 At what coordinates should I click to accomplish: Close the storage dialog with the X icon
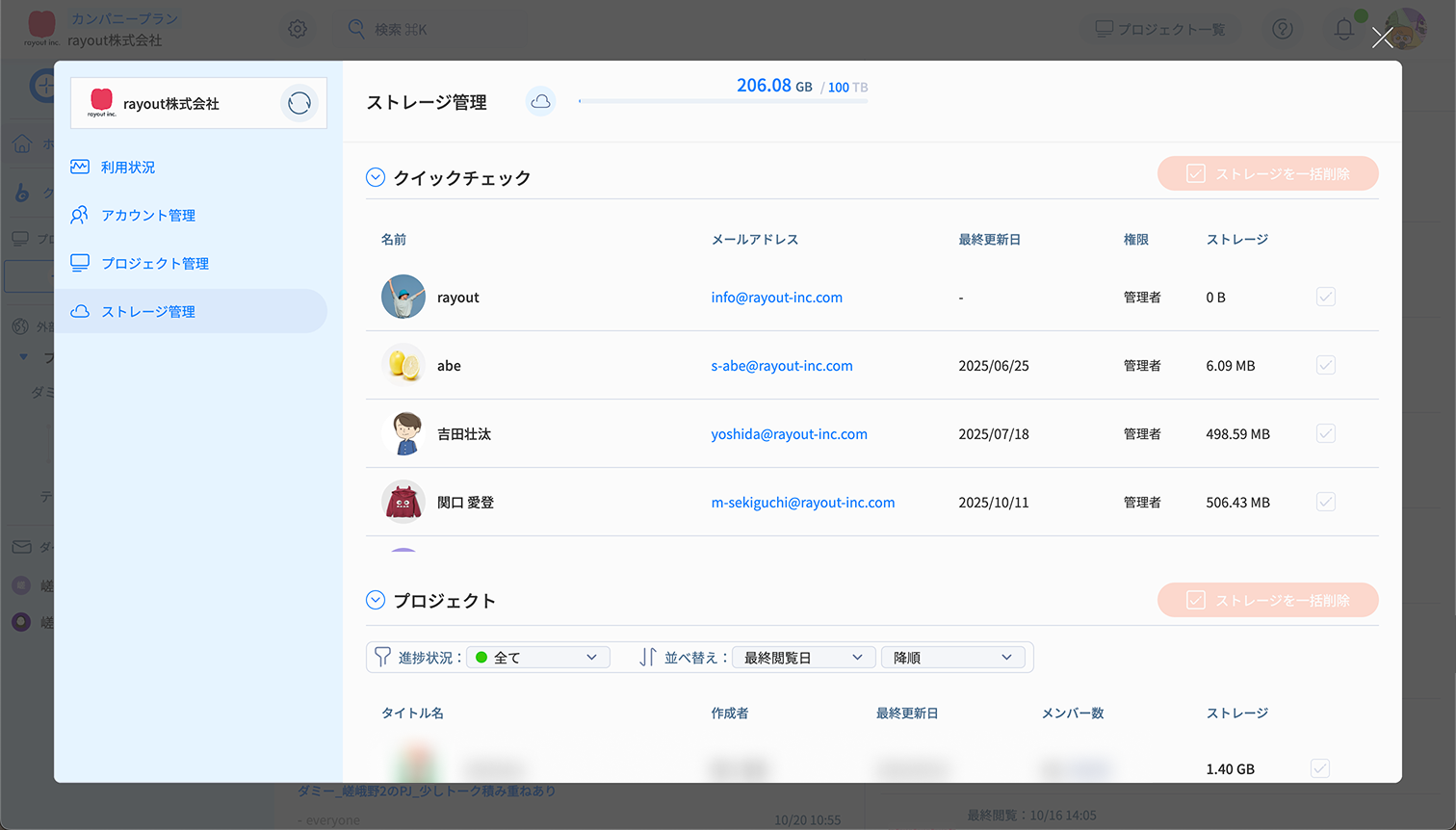1382,38
